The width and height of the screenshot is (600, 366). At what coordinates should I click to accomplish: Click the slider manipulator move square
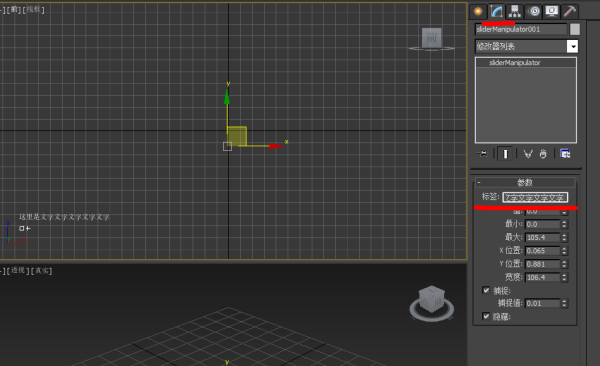tap(22, 229)
